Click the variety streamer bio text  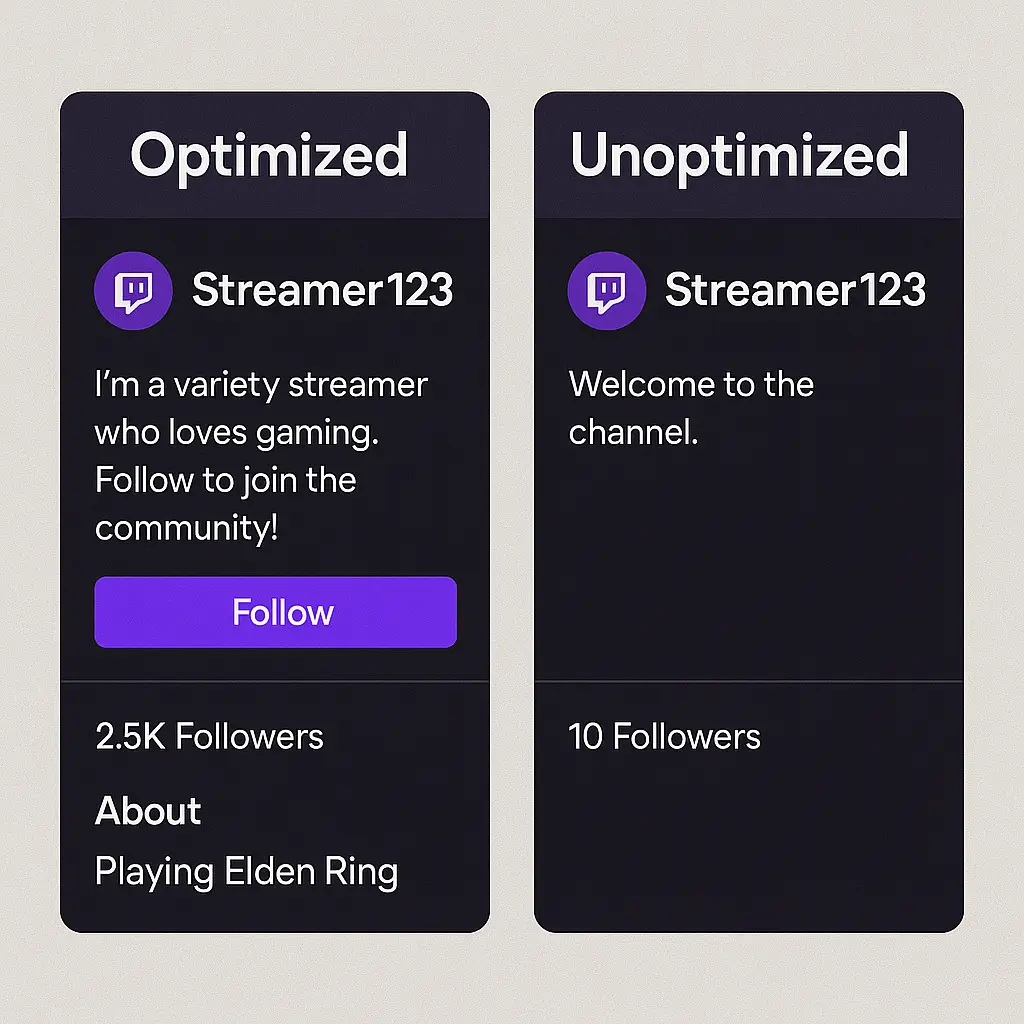click(261, 456)
